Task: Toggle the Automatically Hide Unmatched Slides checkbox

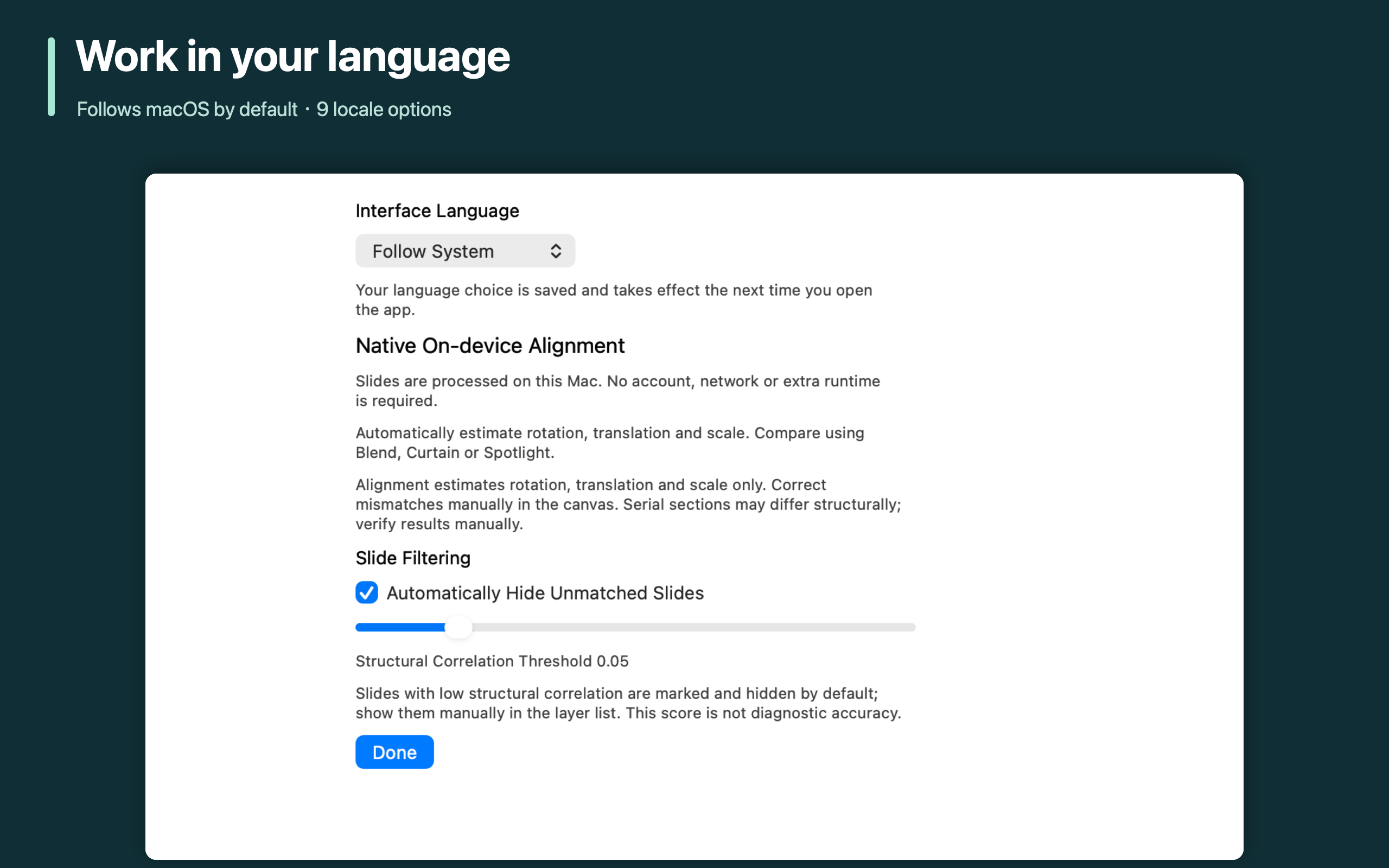Action: [x=367, y=592]
